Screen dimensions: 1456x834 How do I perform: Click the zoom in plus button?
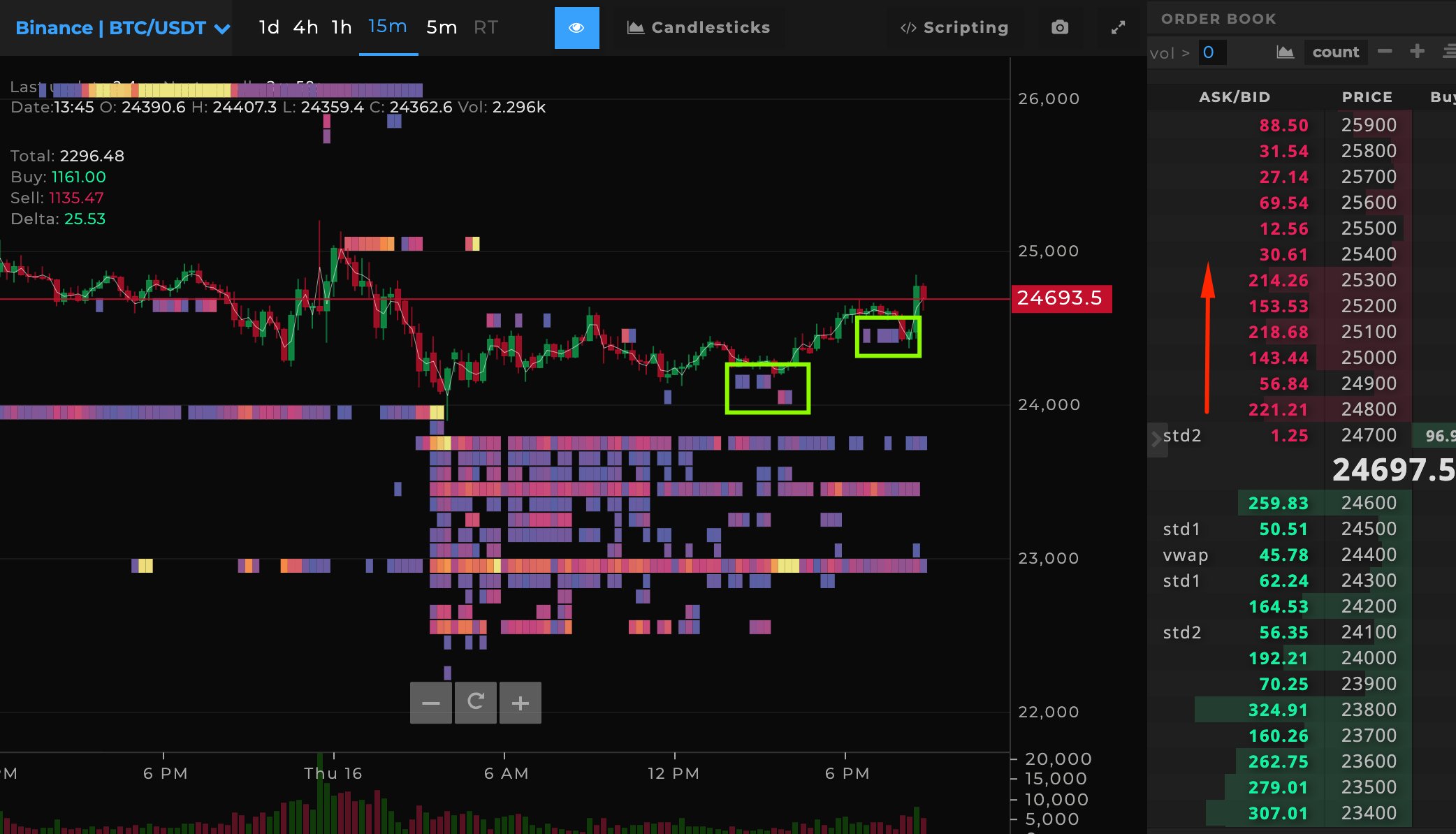(x=521, y=702)
